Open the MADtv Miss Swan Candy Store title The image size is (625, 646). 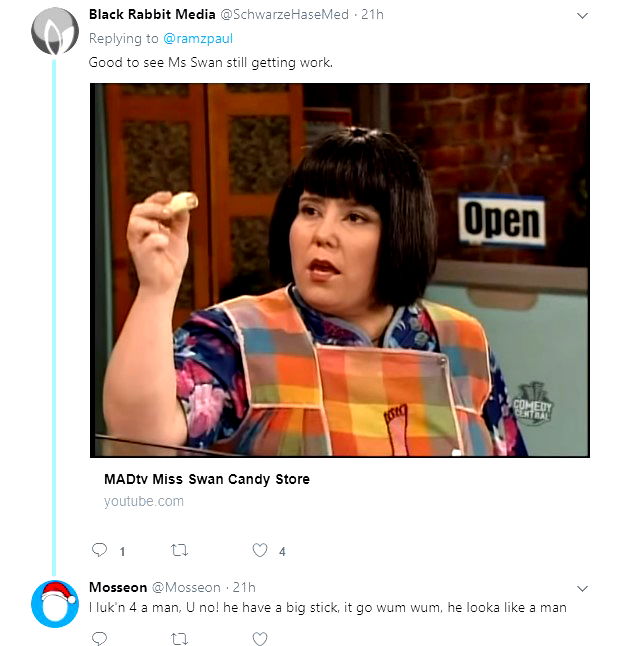(207, 479)
